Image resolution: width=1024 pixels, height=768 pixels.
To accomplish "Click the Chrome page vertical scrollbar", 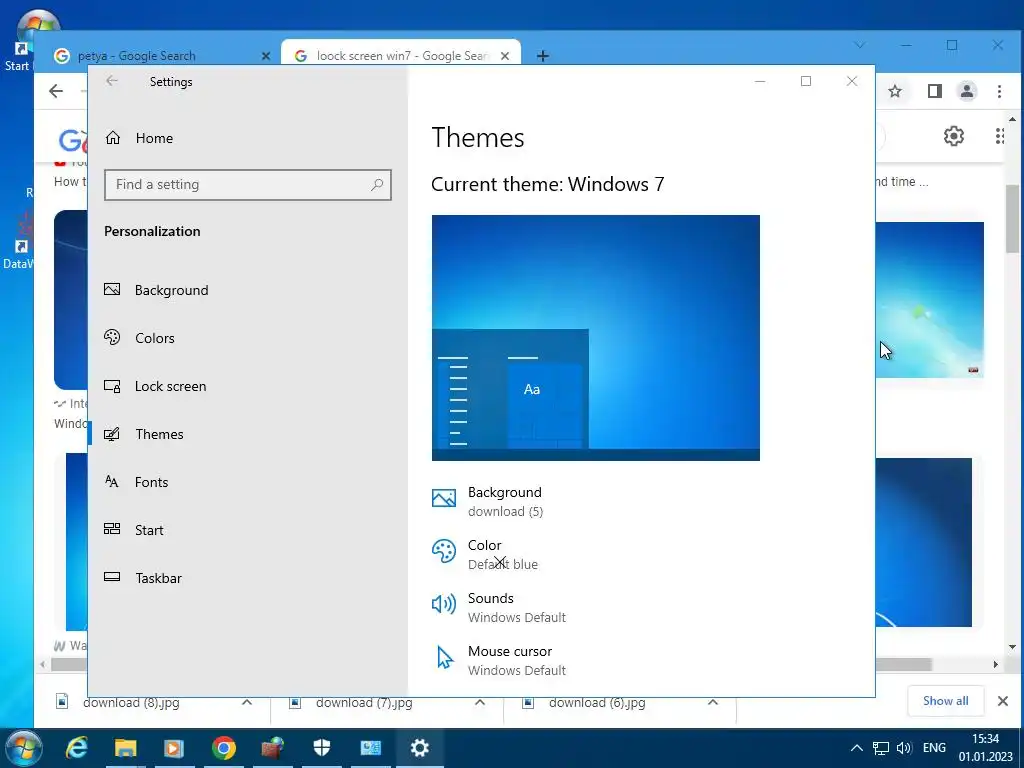I will pyautogui.click(x=1012, y=219).
